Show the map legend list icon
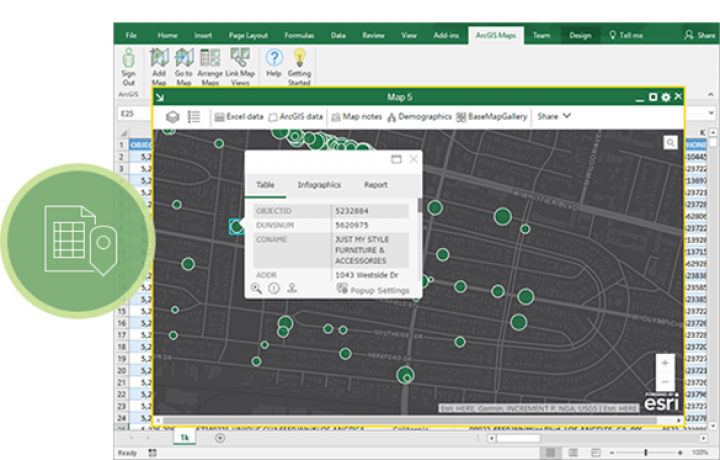720x460 pixels. click(x=194, y=117)
